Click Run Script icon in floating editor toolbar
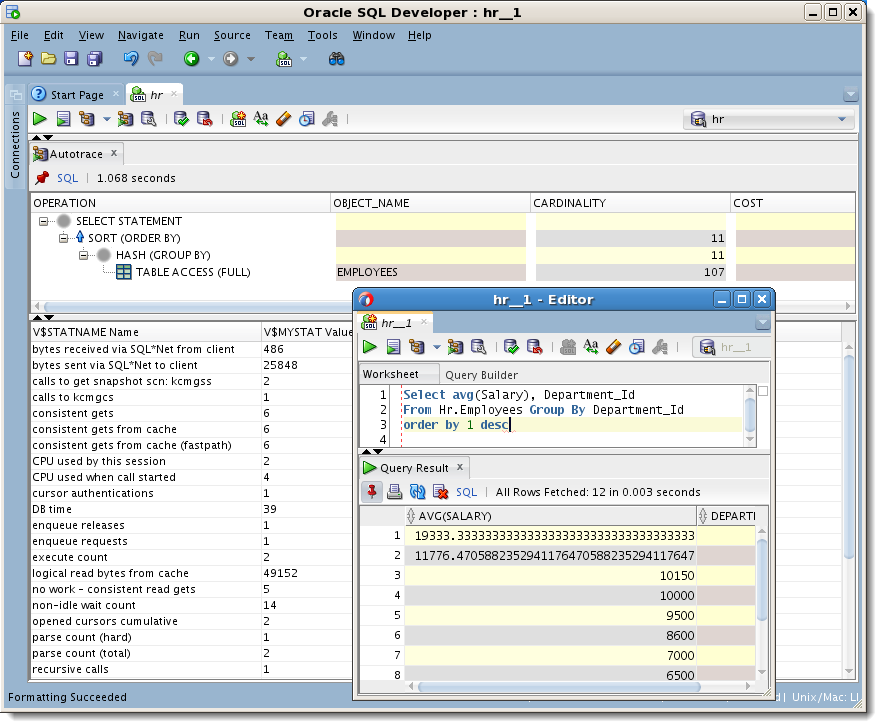Screen dimensions: 882x728 tap(394, 347)
